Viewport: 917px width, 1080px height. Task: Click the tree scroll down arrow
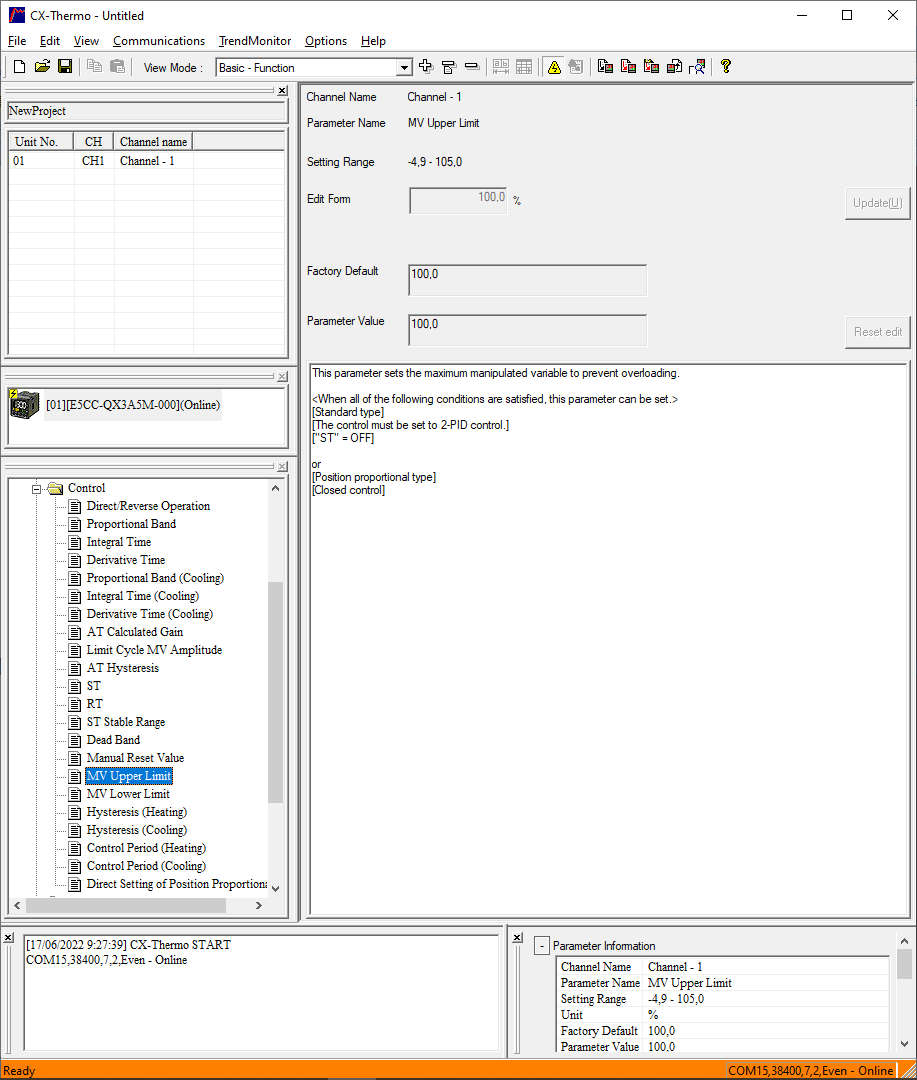(276, 889)
